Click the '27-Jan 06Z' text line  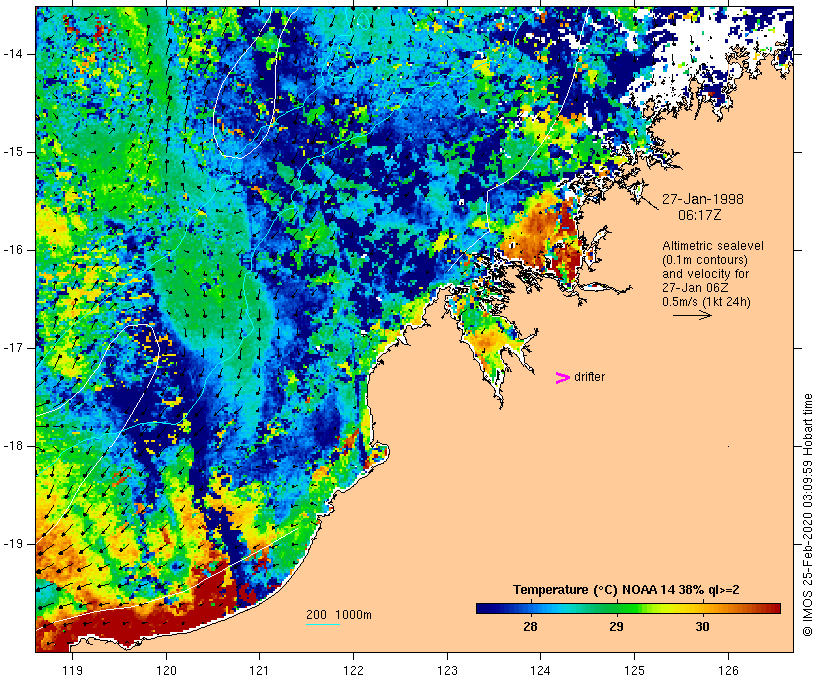(695, 288)
